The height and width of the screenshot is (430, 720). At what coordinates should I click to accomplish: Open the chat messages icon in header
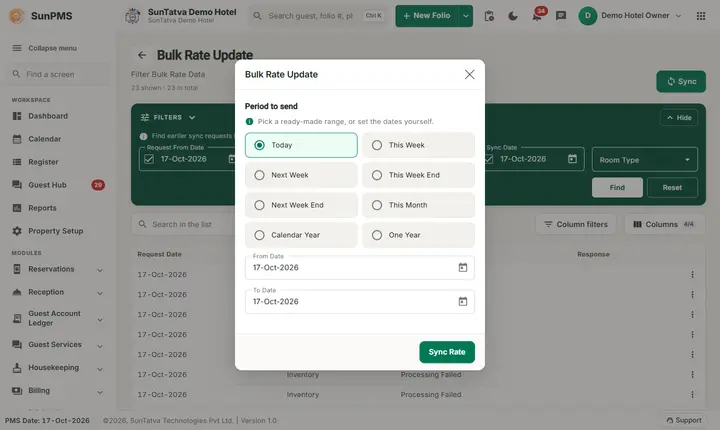561,16
